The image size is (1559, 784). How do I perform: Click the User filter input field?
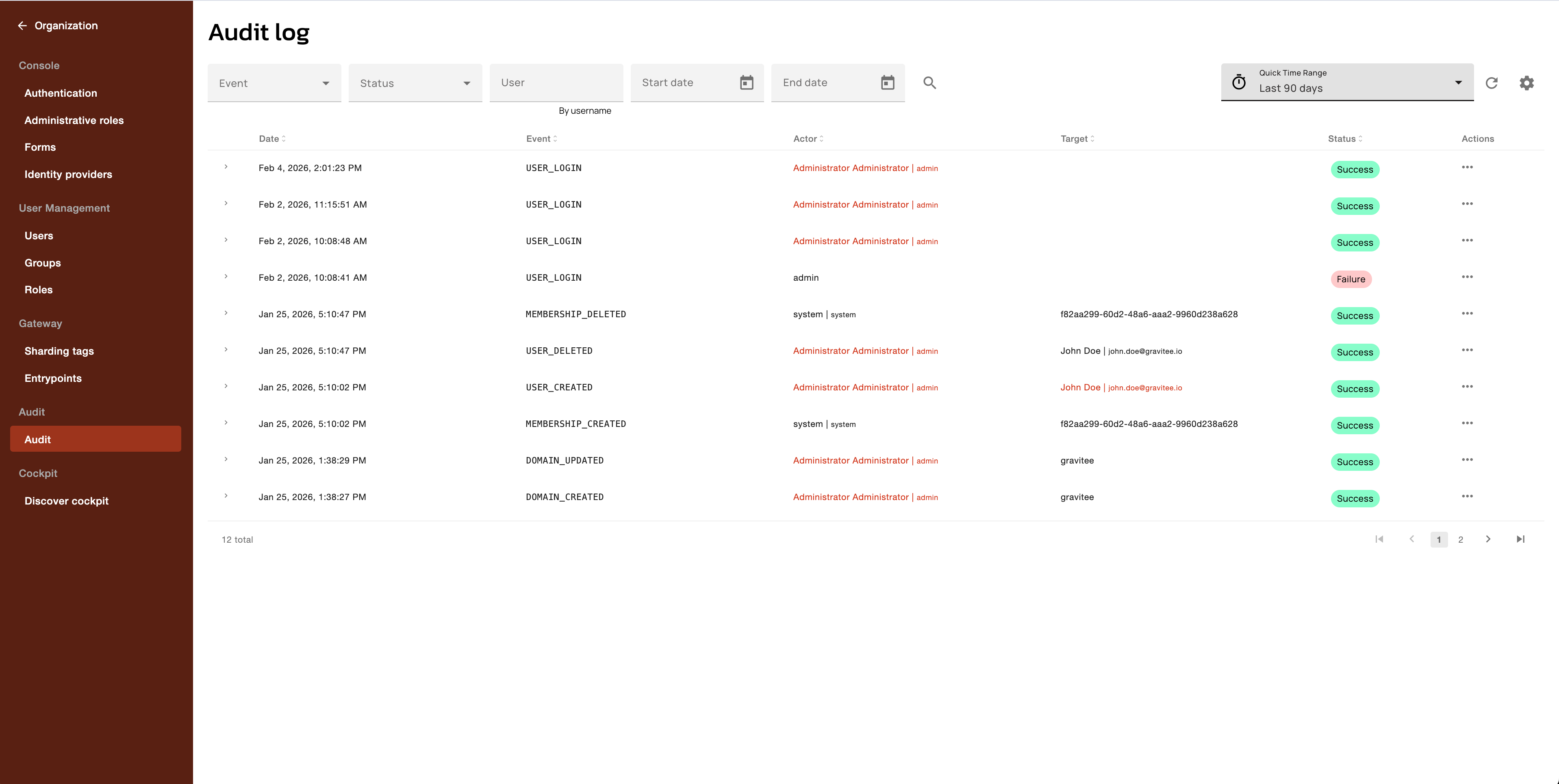tap(556, 83)
